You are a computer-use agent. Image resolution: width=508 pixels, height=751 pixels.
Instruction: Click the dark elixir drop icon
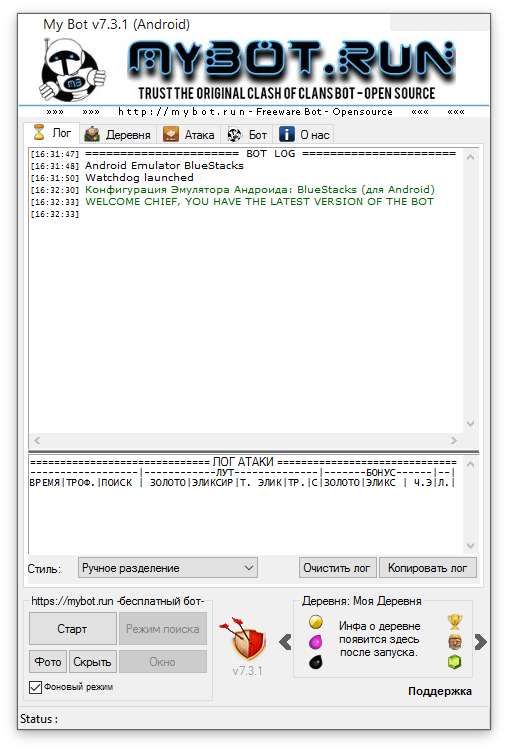pos(316,662)
